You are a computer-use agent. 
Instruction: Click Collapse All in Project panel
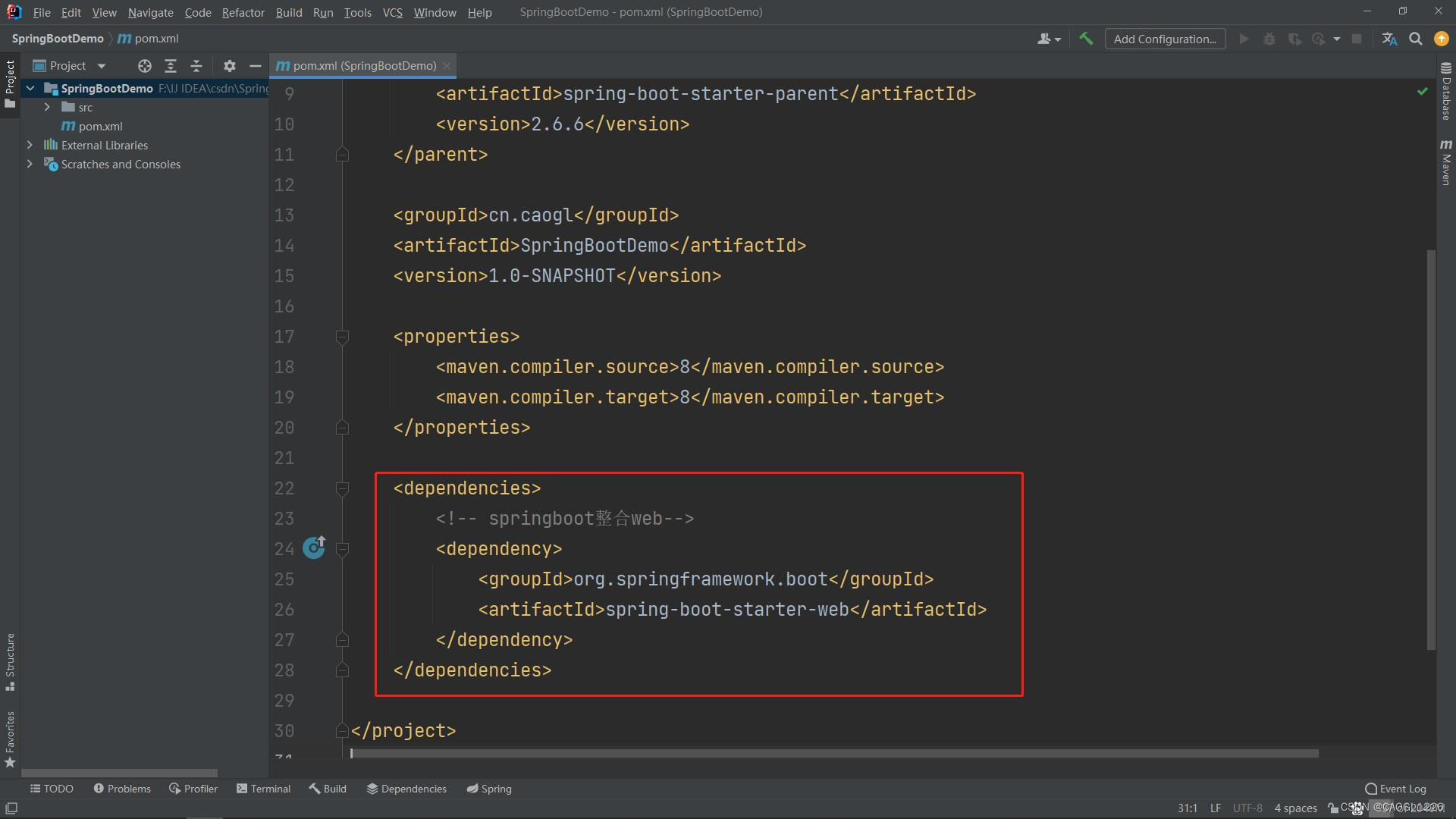click(196, 66)
